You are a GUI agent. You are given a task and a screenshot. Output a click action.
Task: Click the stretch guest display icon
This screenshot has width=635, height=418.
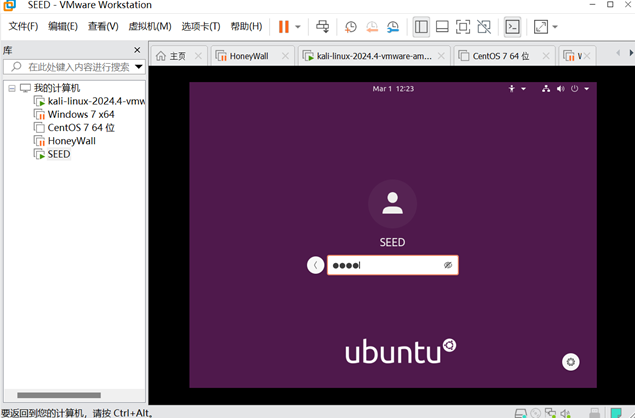[x=541, y=27]
